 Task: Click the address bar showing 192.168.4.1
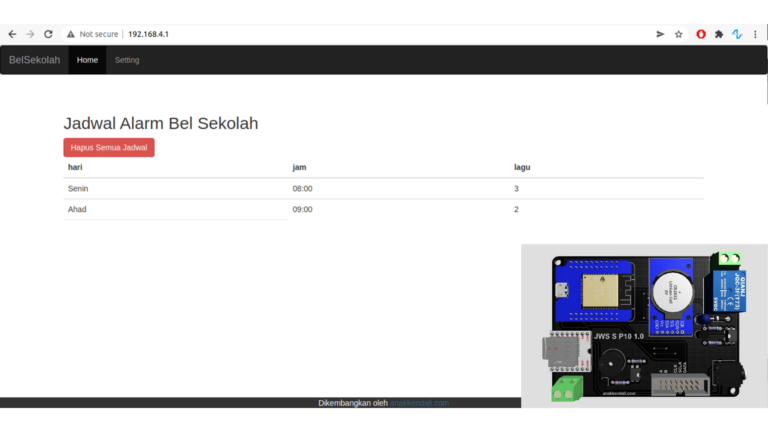(x=300, y=34)
